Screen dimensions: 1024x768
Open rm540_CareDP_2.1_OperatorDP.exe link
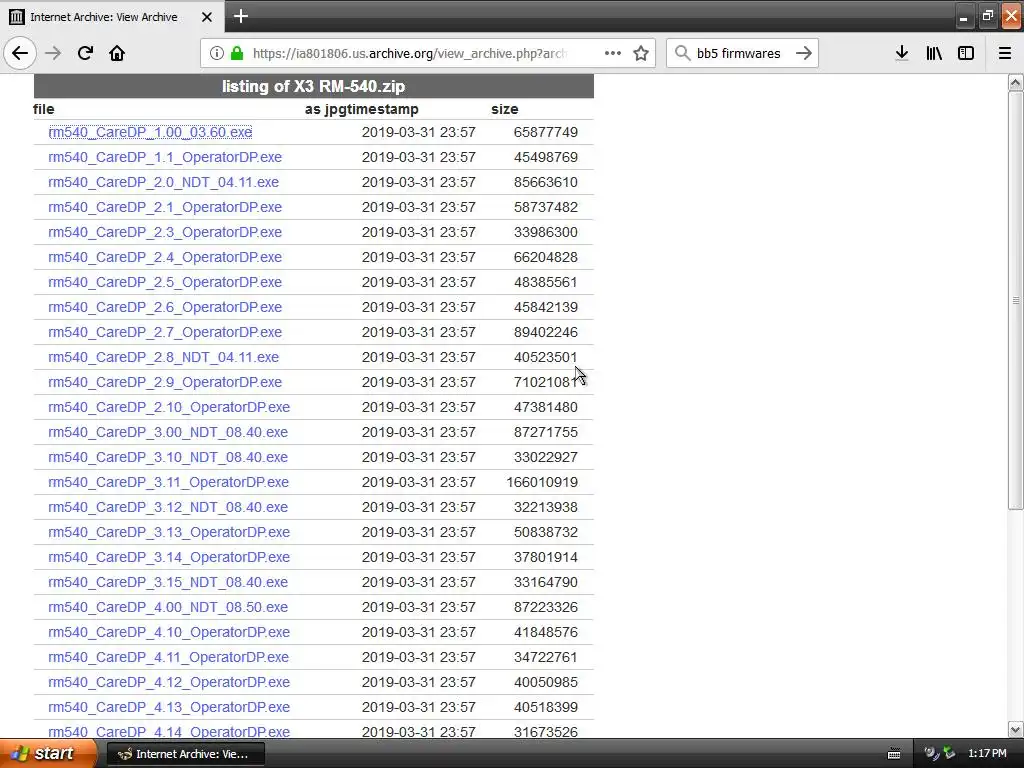pos(165,207)
